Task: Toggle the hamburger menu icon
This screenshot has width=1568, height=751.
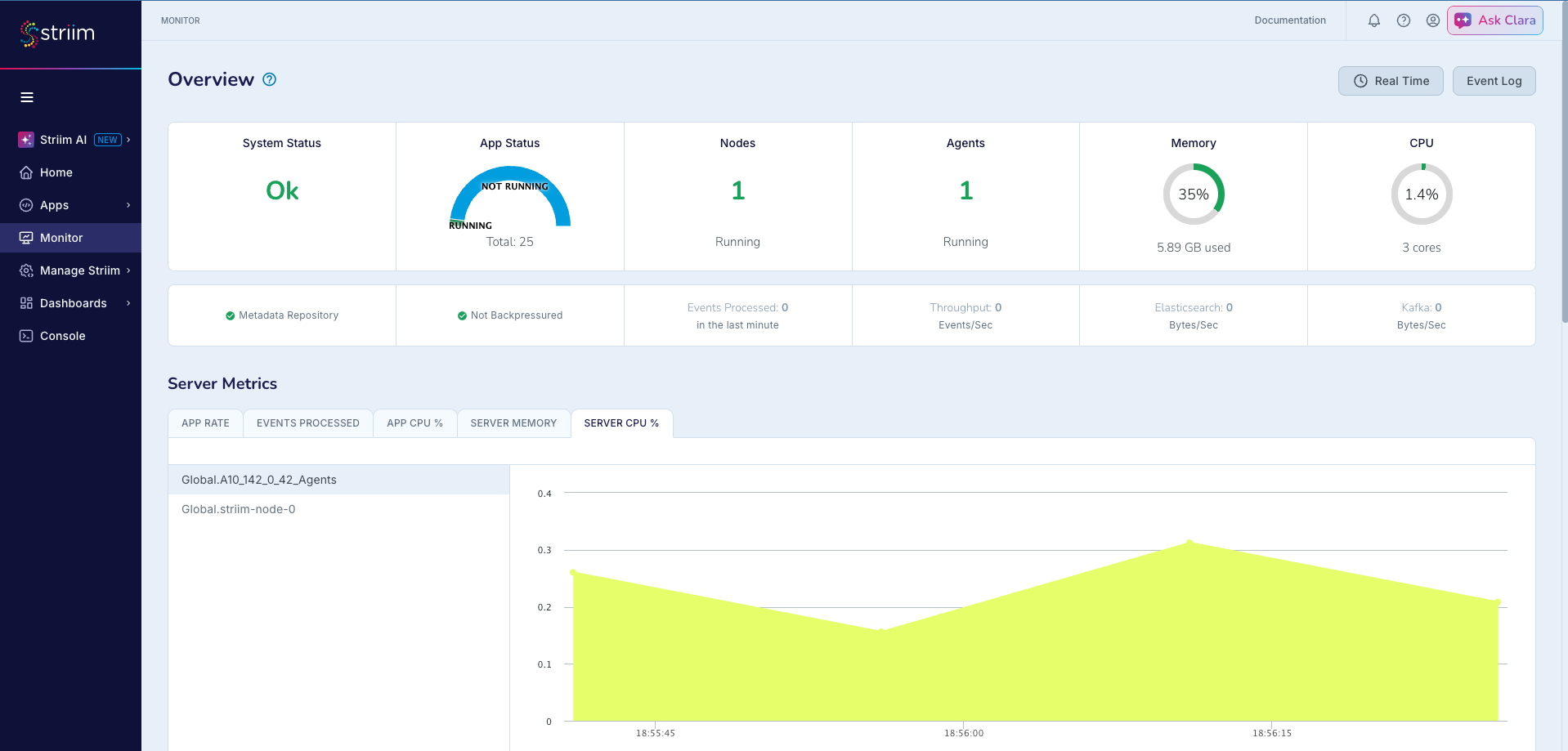Action: (x=27, y=97)
